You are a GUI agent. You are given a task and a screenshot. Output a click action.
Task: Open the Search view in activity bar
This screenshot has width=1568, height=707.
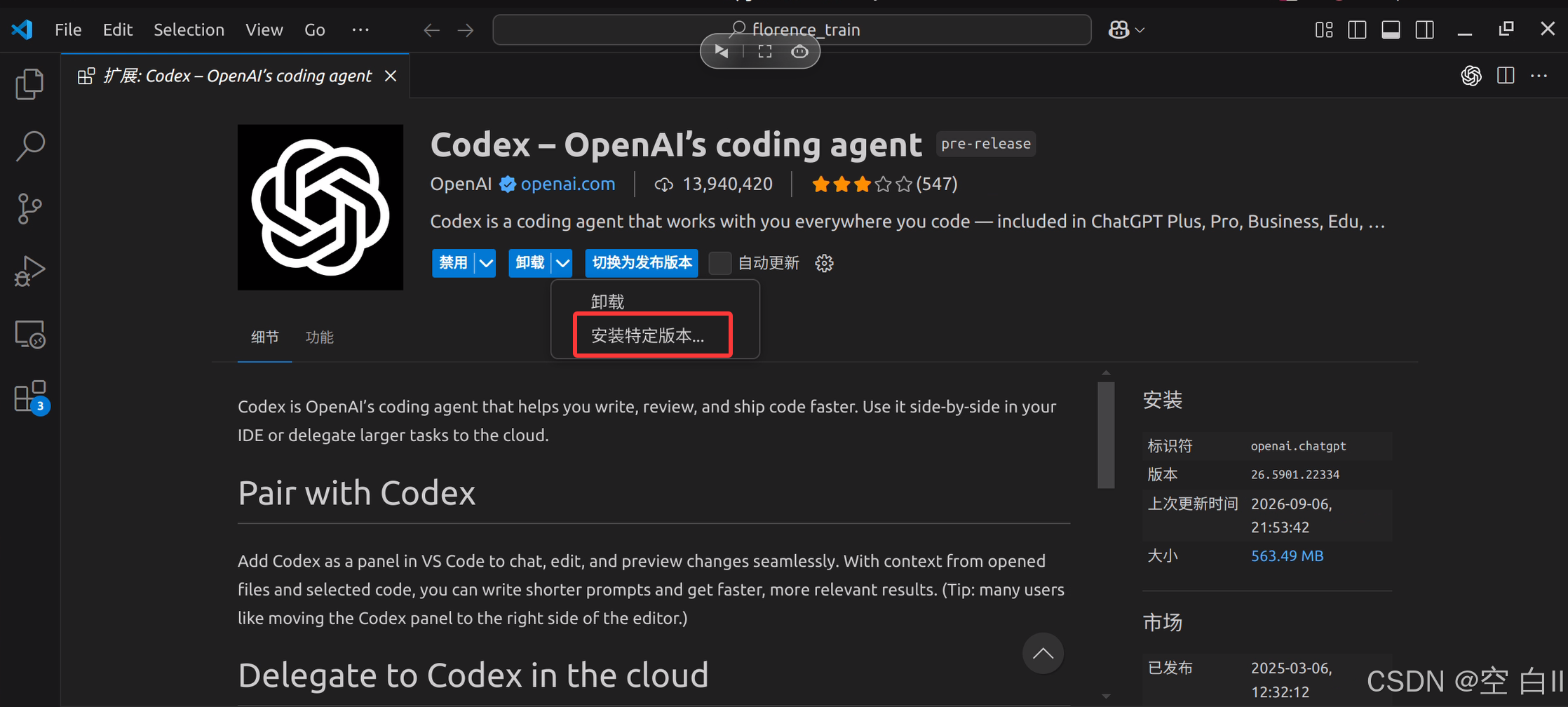(x=29, y=147)
